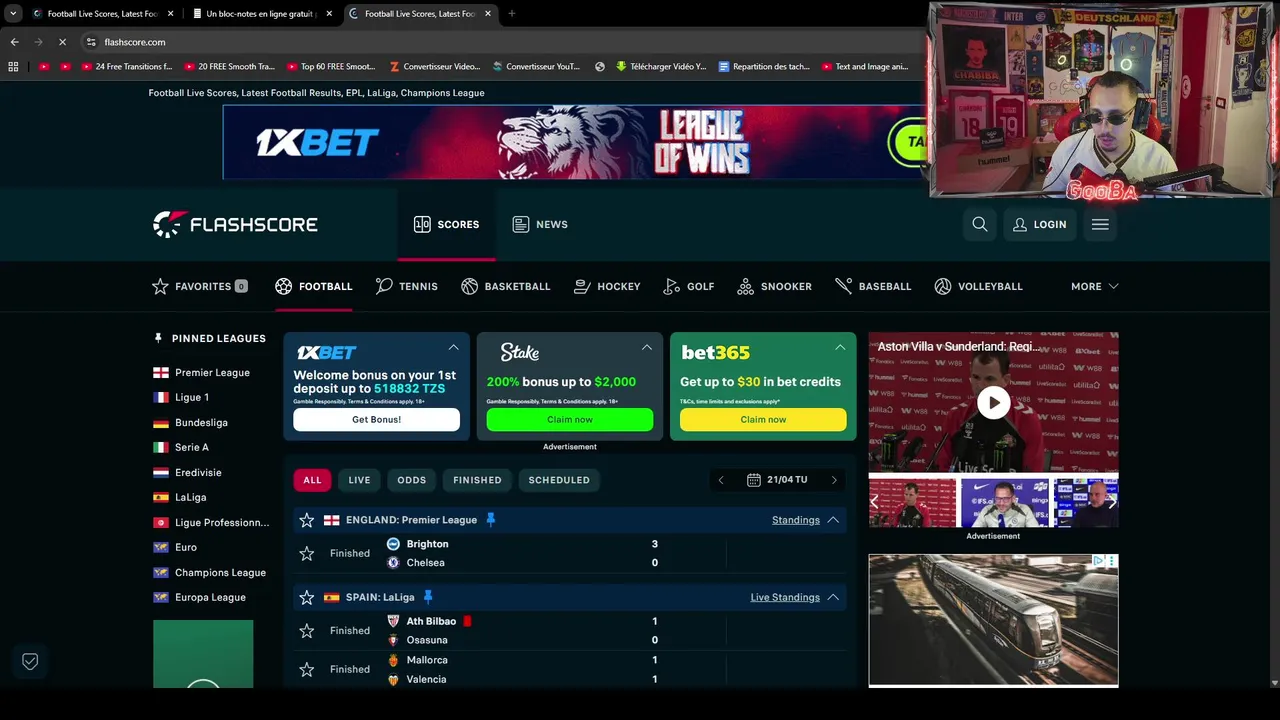Star the Ath Bilbao vs Osasuna match
Screen dimensions: 1280x720
pyautogui.click(x=307, y=630)
